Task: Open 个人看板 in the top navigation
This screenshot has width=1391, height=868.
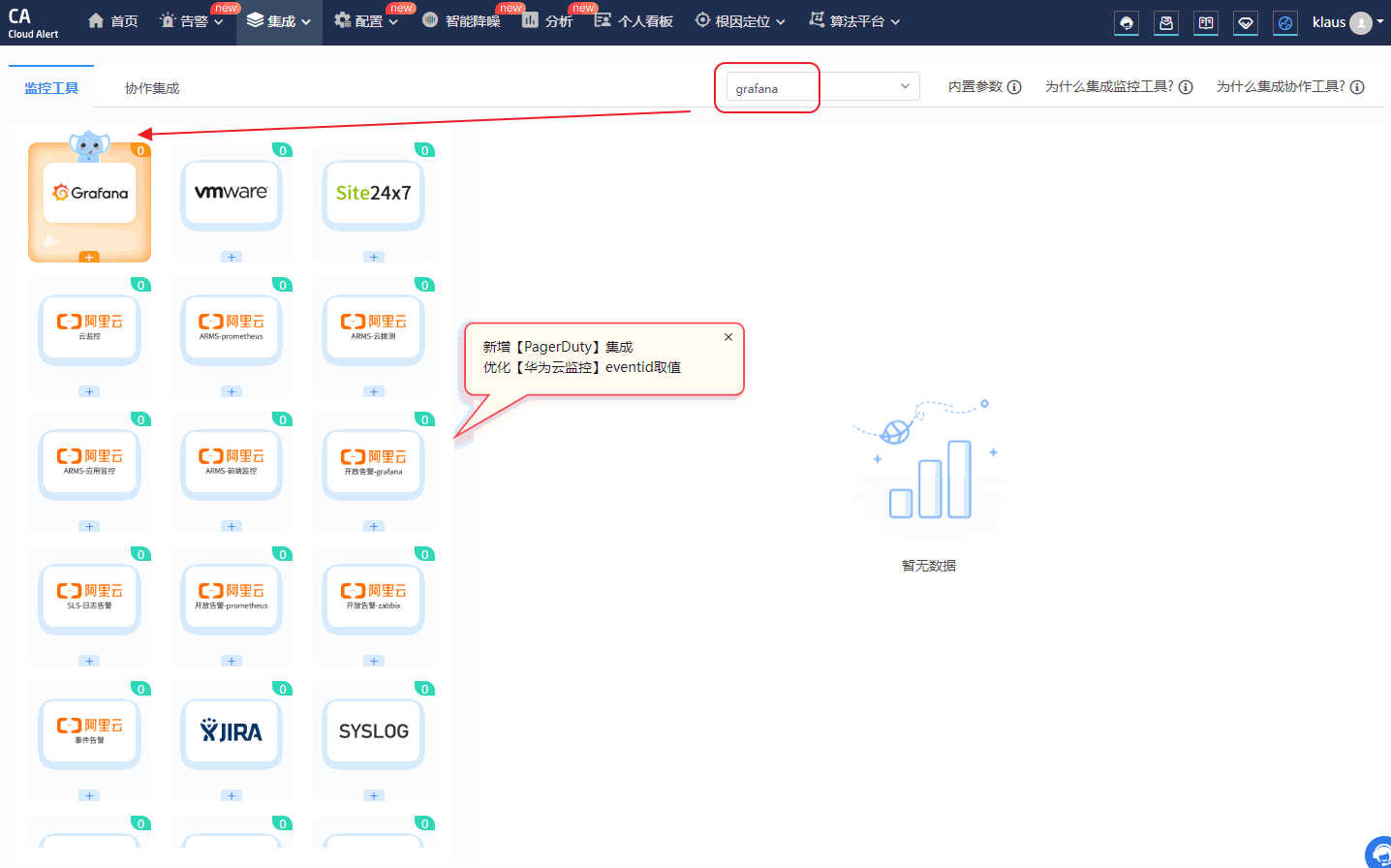Action: (634, 21)
